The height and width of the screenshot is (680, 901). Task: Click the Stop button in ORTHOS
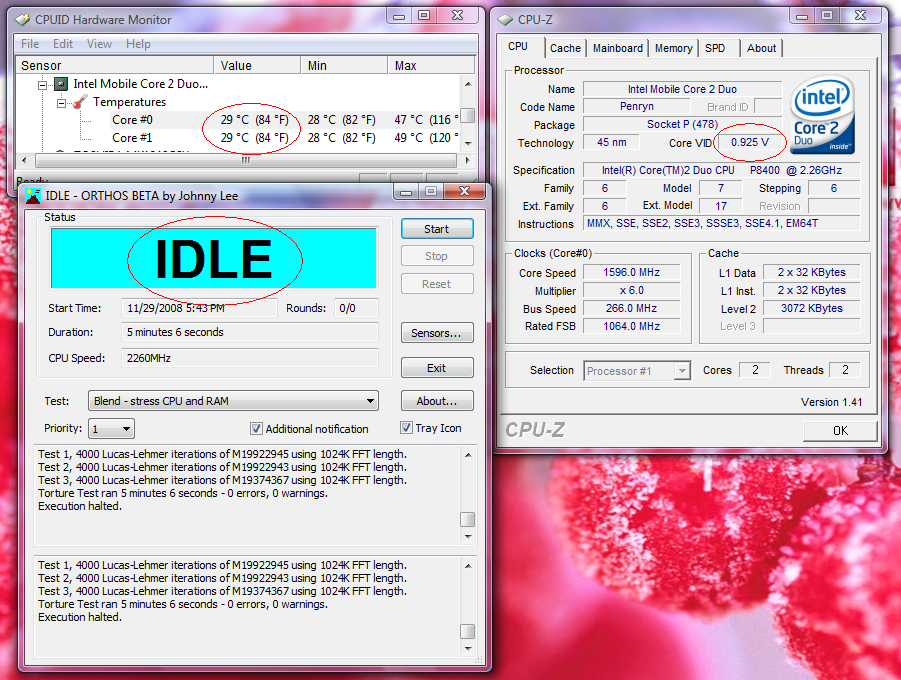point(437,256)
